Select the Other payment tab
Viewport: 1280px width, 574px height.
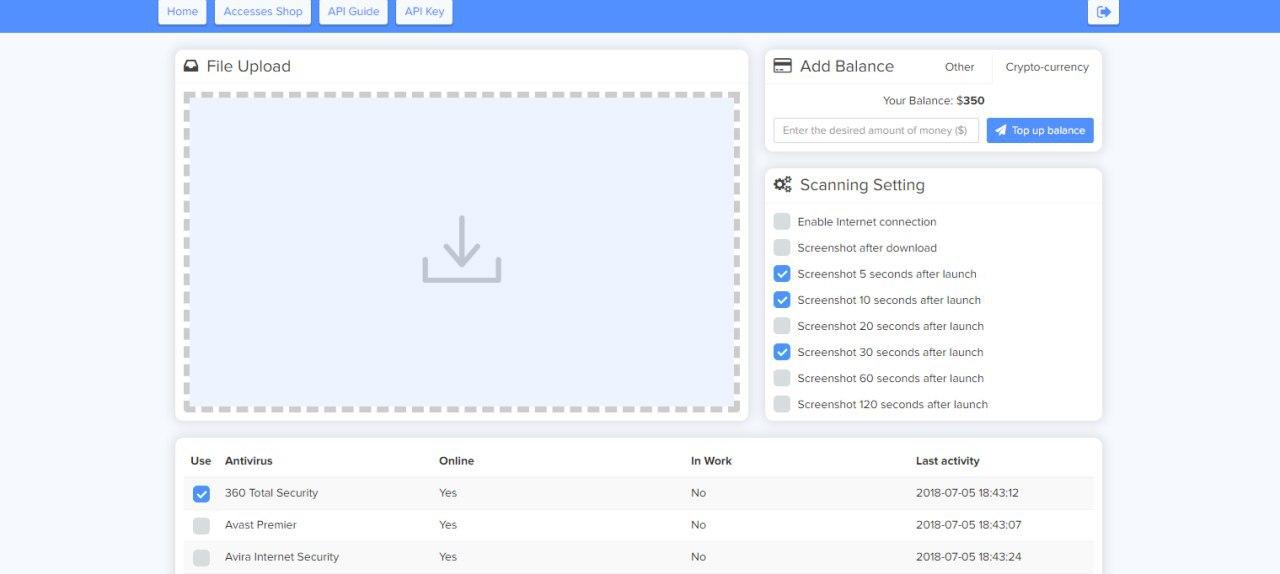(x=959, y=67)
